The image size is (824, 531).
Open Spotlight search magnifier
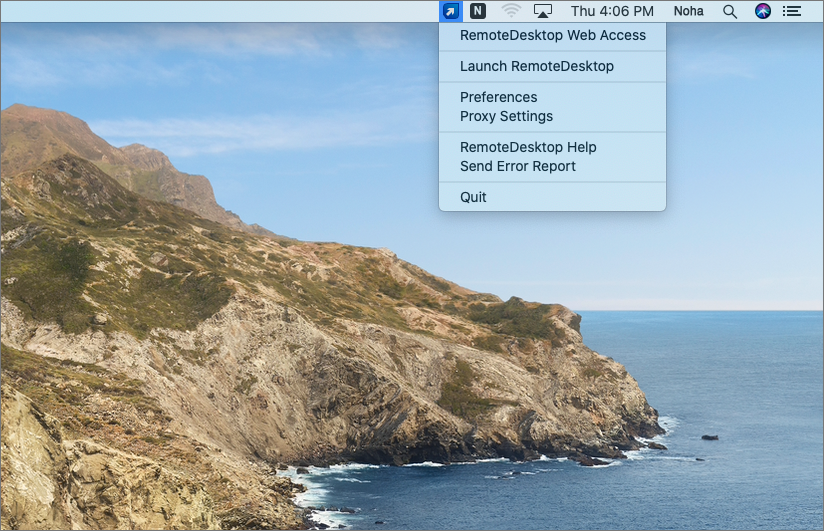click(730, 11)
